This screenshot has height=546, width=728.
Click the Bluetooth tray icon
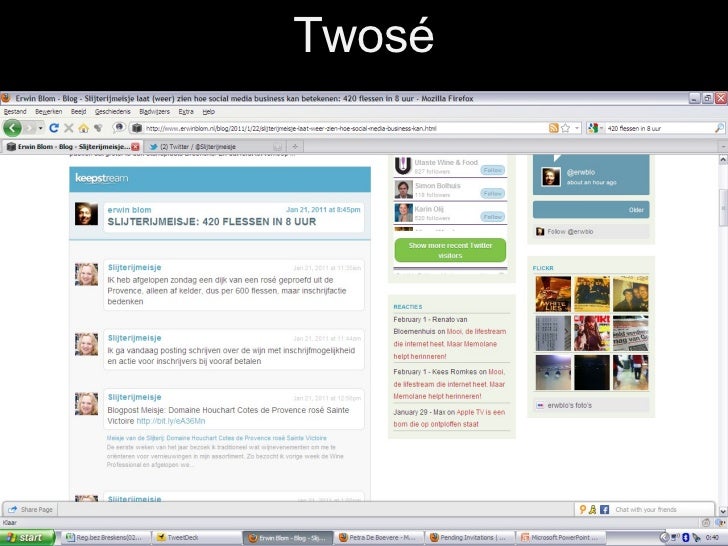pos(685,538)
